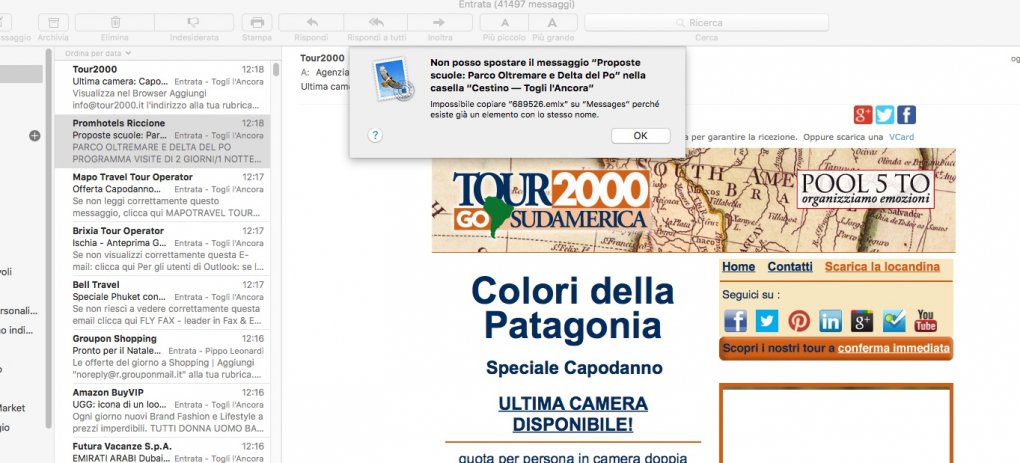1020x463 pixels.
Task: Click the Inoltra forward arrow
Action: pyautogui.click(x=439, y=22)
